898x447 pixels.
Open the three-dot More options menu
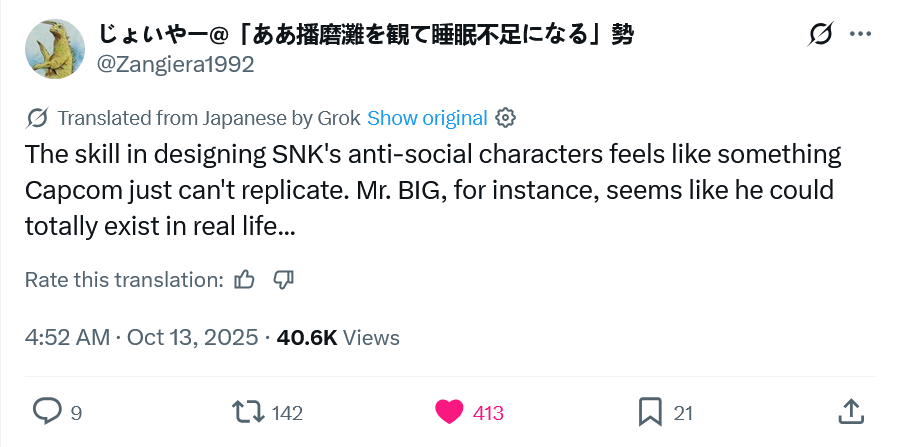(860, 35)
